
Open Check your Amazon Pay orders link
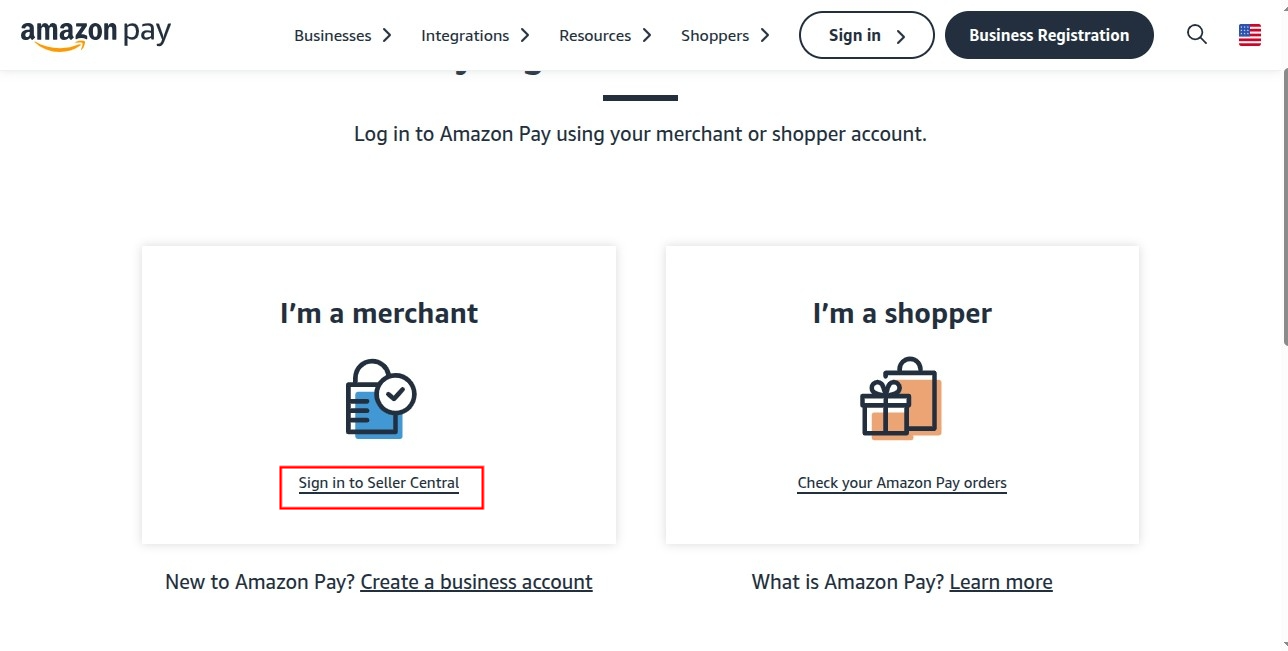902,483
